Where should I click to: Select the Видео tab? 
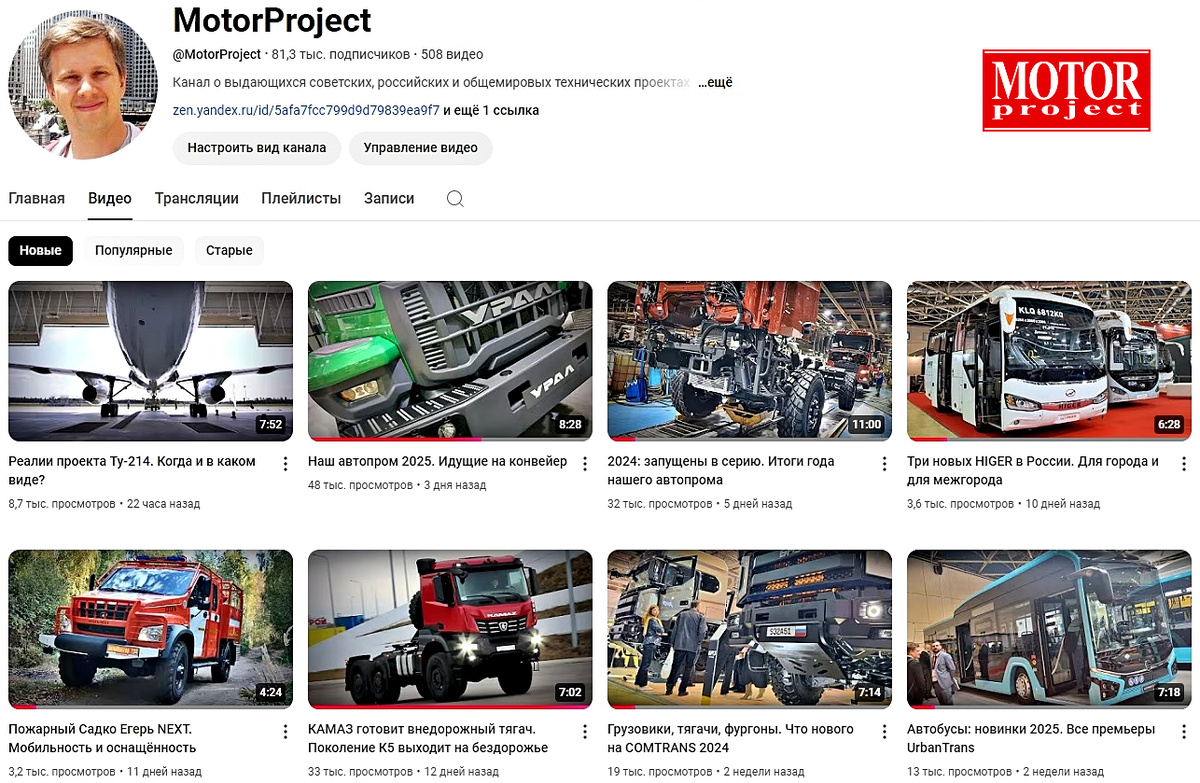[x=110, y=198]
